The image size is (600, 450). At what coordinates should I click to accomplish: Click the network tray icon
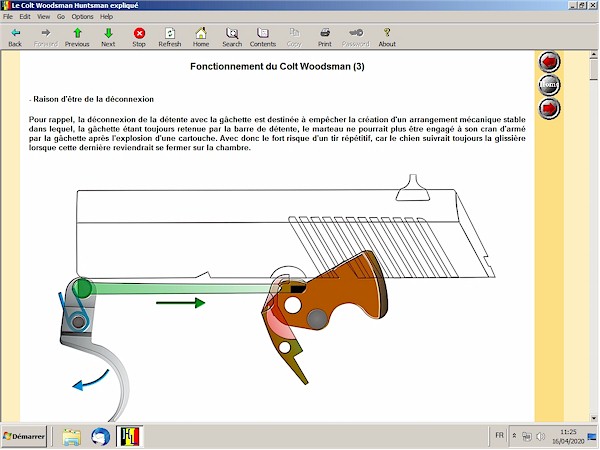(527, 436)
